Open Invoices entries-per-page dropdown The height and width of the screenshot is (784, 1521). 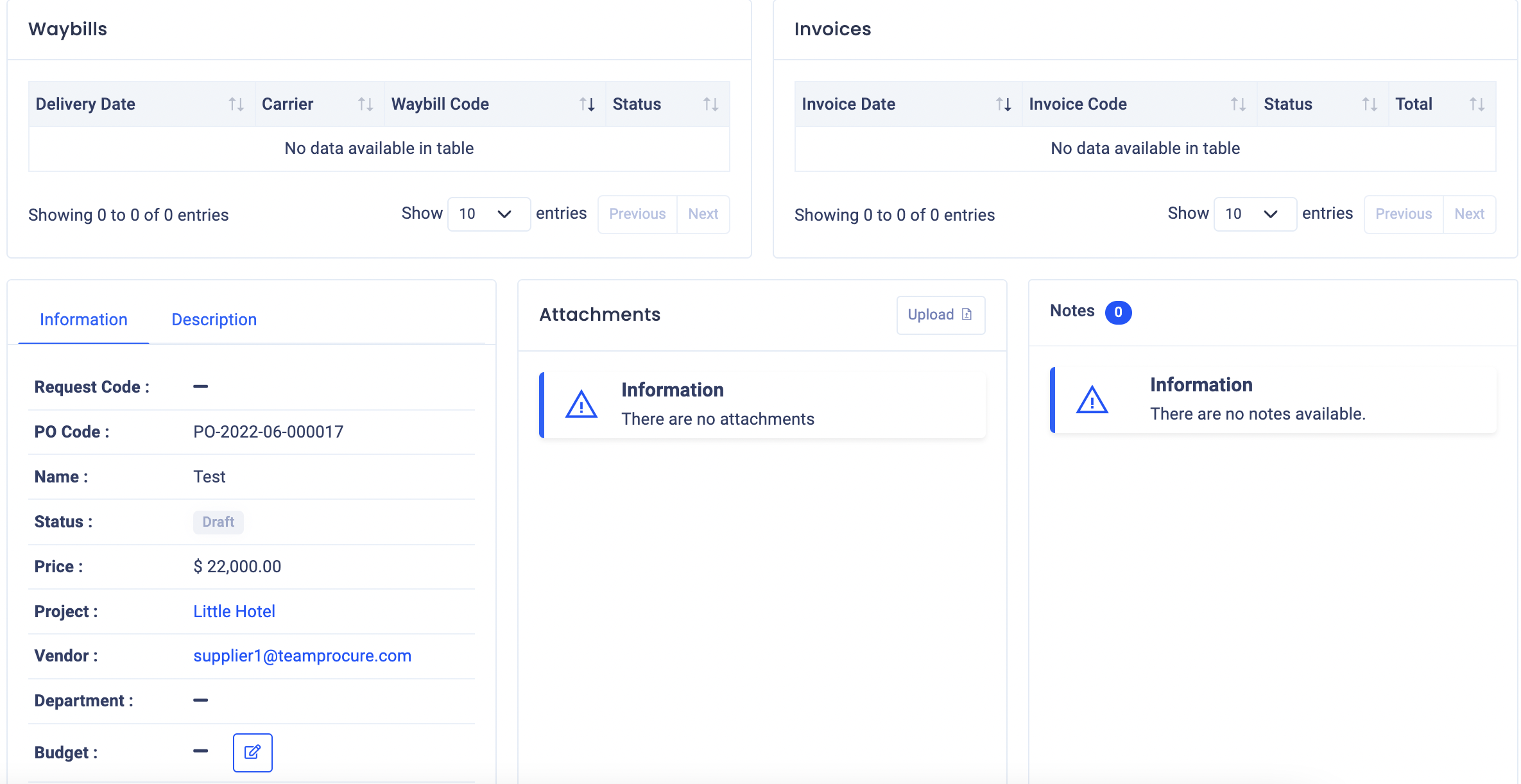[x=1255, y=214]
